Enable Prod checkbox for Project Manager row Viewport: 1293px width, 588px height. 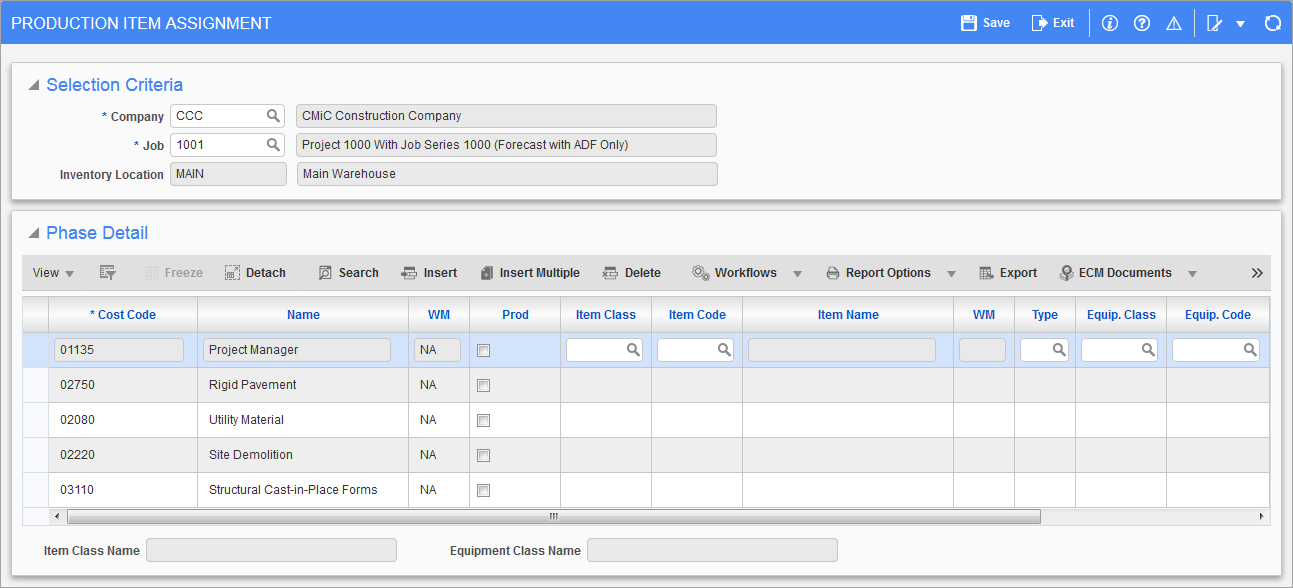[x=483, y=350]
